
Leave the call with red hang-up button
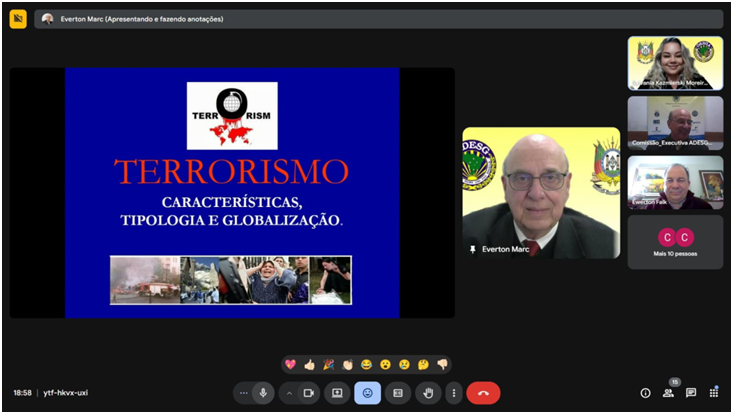(x=483, y=393)
